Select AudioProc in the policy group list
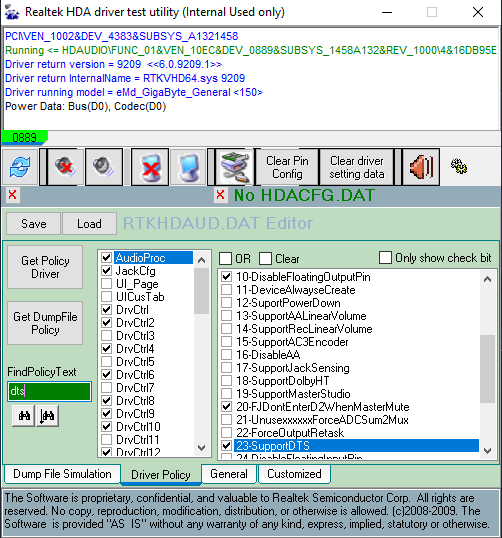Viewport: 502px width, 538px height. 153,258
